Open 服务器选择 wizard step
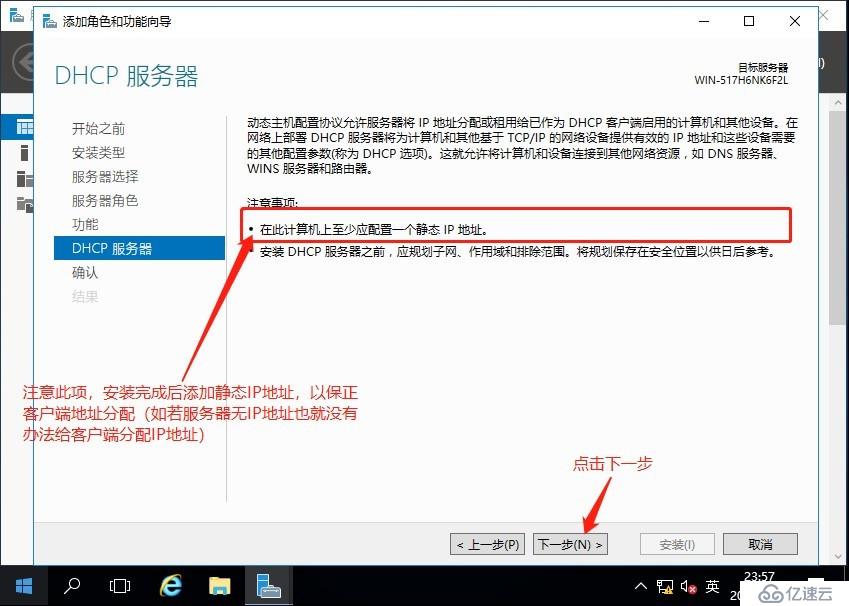 pyautogui.click(x=105, y=177)
